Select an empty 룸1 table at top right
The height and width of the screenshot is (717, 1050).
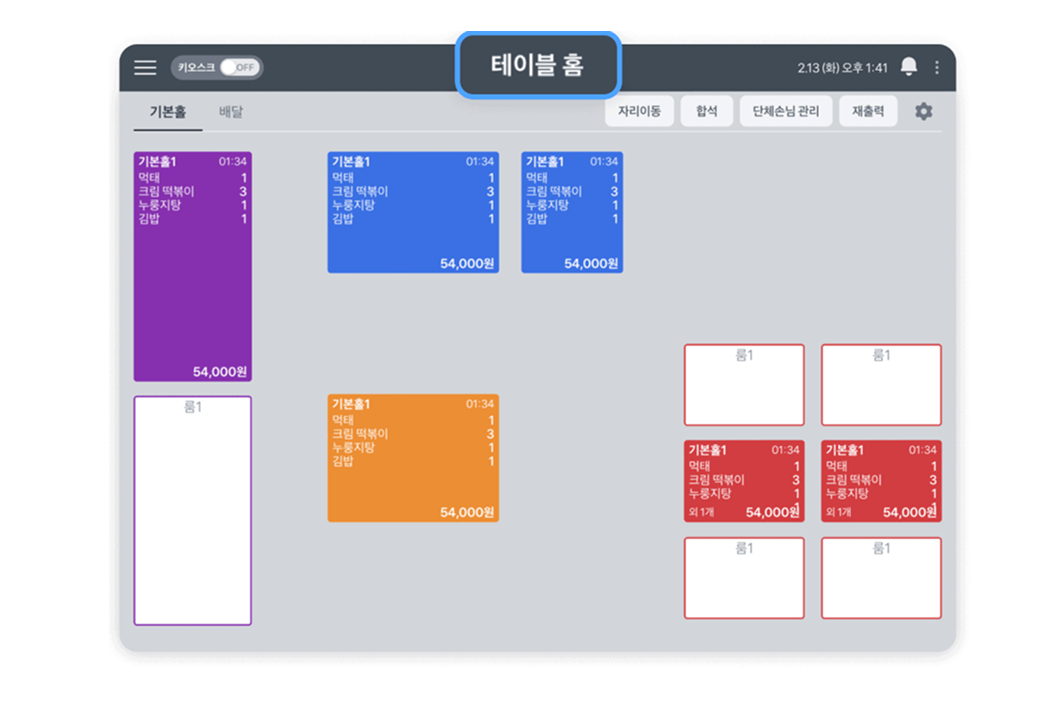pyautogui.click(x=744, y=385)
